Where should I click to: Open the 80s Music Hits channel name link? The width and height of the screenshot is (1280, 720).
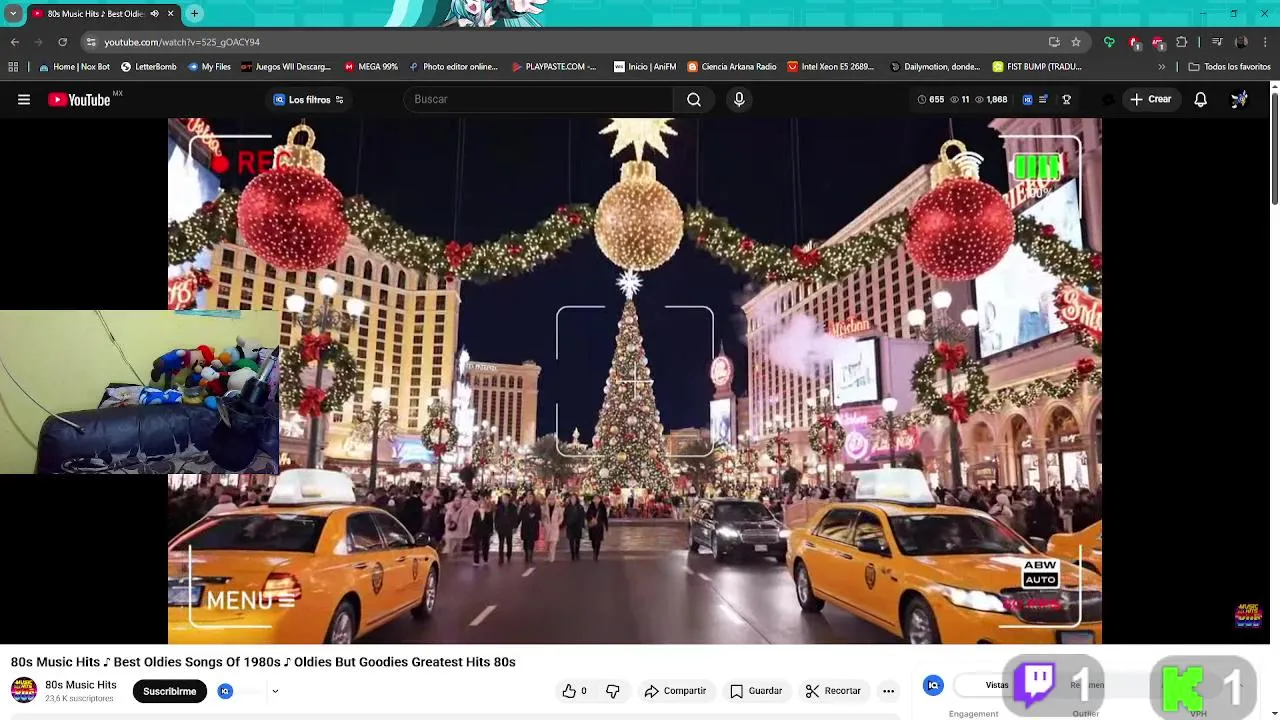(81, 685)
